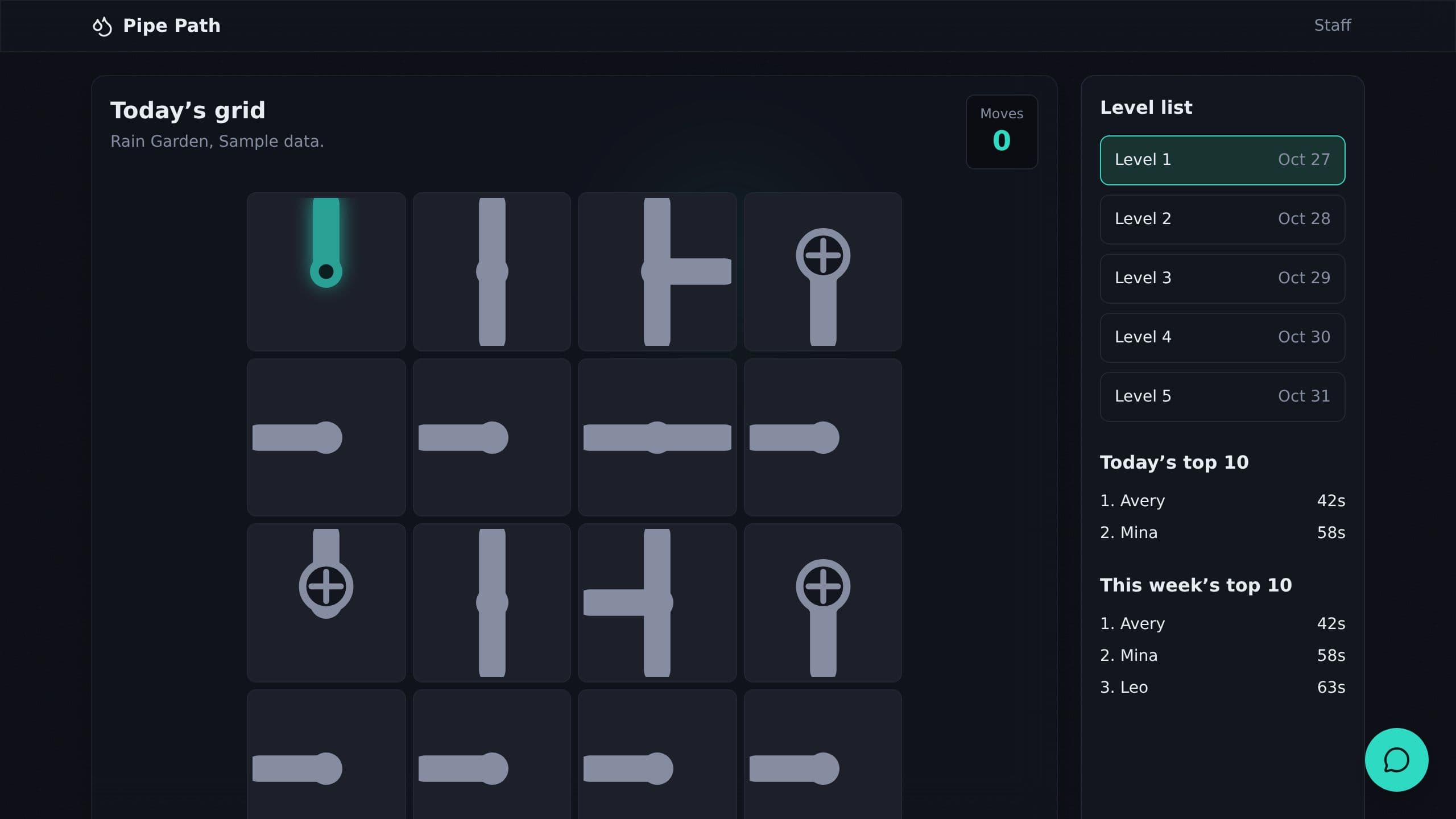Open the chat bubble button
This screenshot has width=1456, height=819.
click(1396, 760)
